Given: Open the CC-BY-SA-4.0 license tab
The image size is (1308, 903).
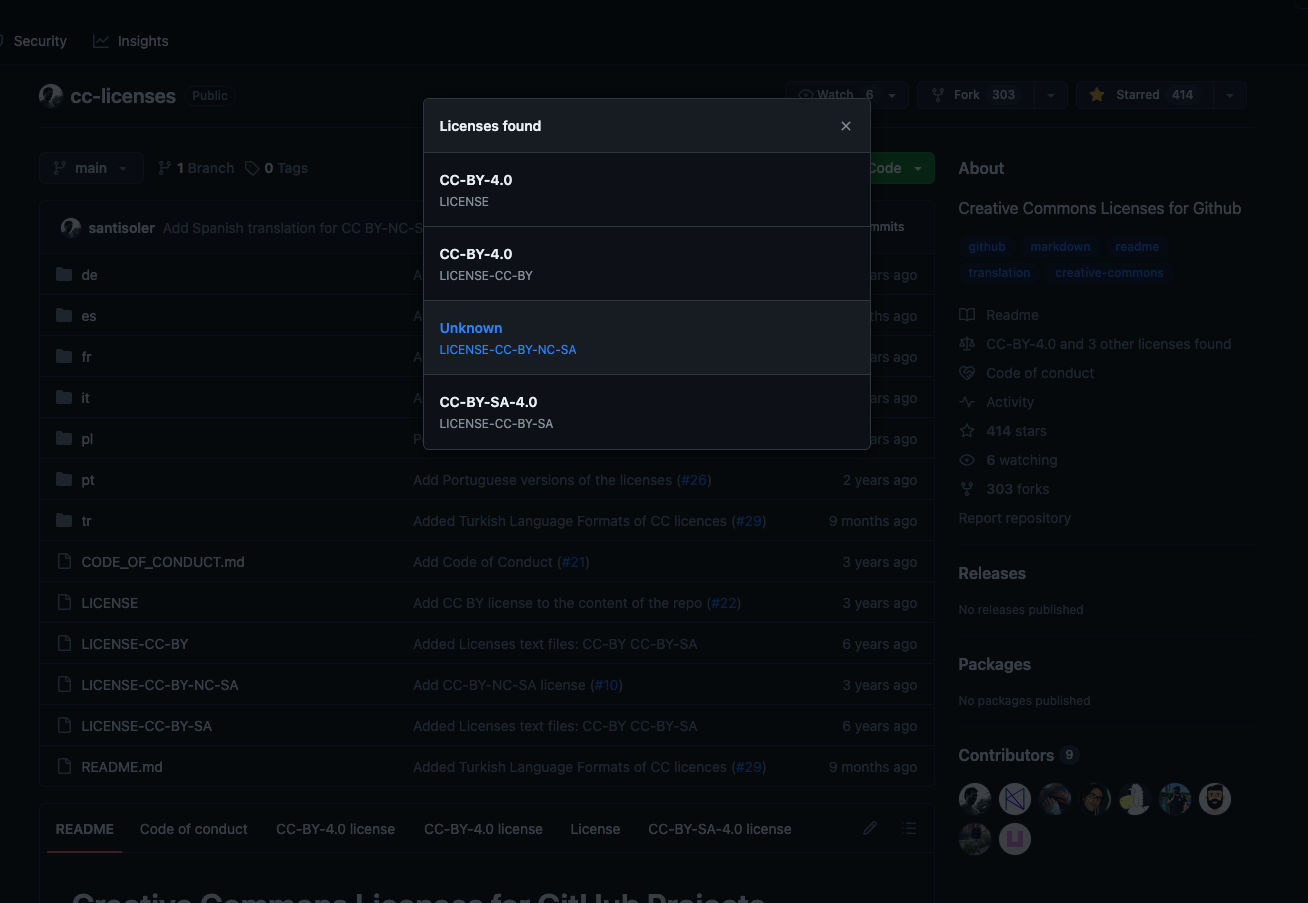Looking at the screenshot, I should (x=719, y=829).
